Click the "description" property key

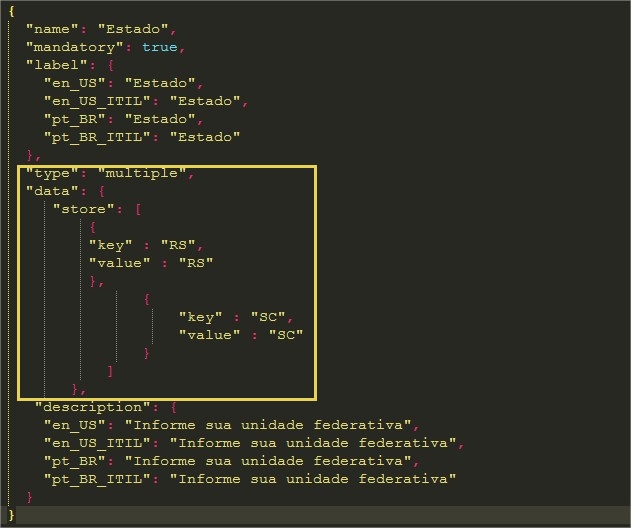coord(92,407)
